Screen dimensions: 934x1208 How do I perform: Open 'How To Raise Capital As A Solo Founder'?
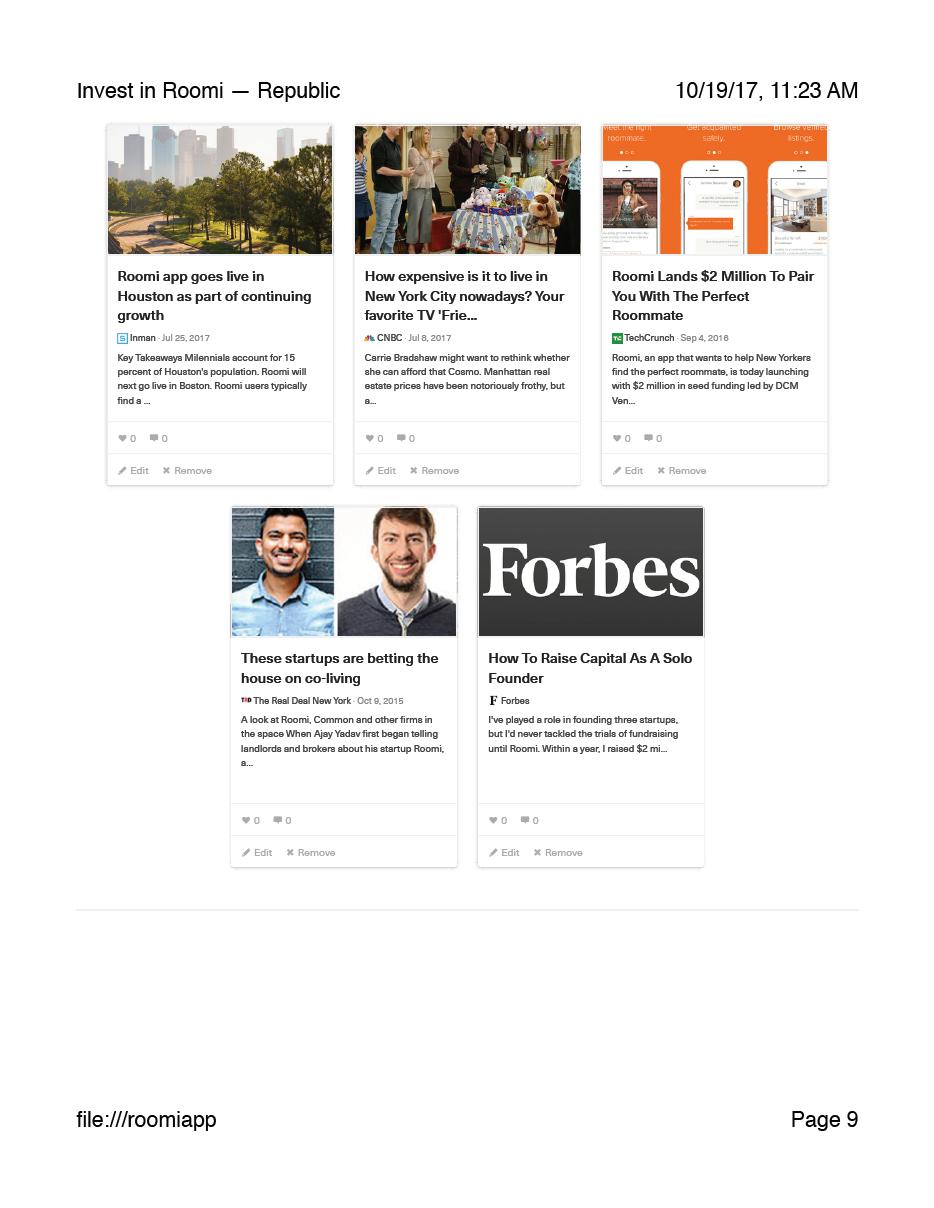(590, 668)
